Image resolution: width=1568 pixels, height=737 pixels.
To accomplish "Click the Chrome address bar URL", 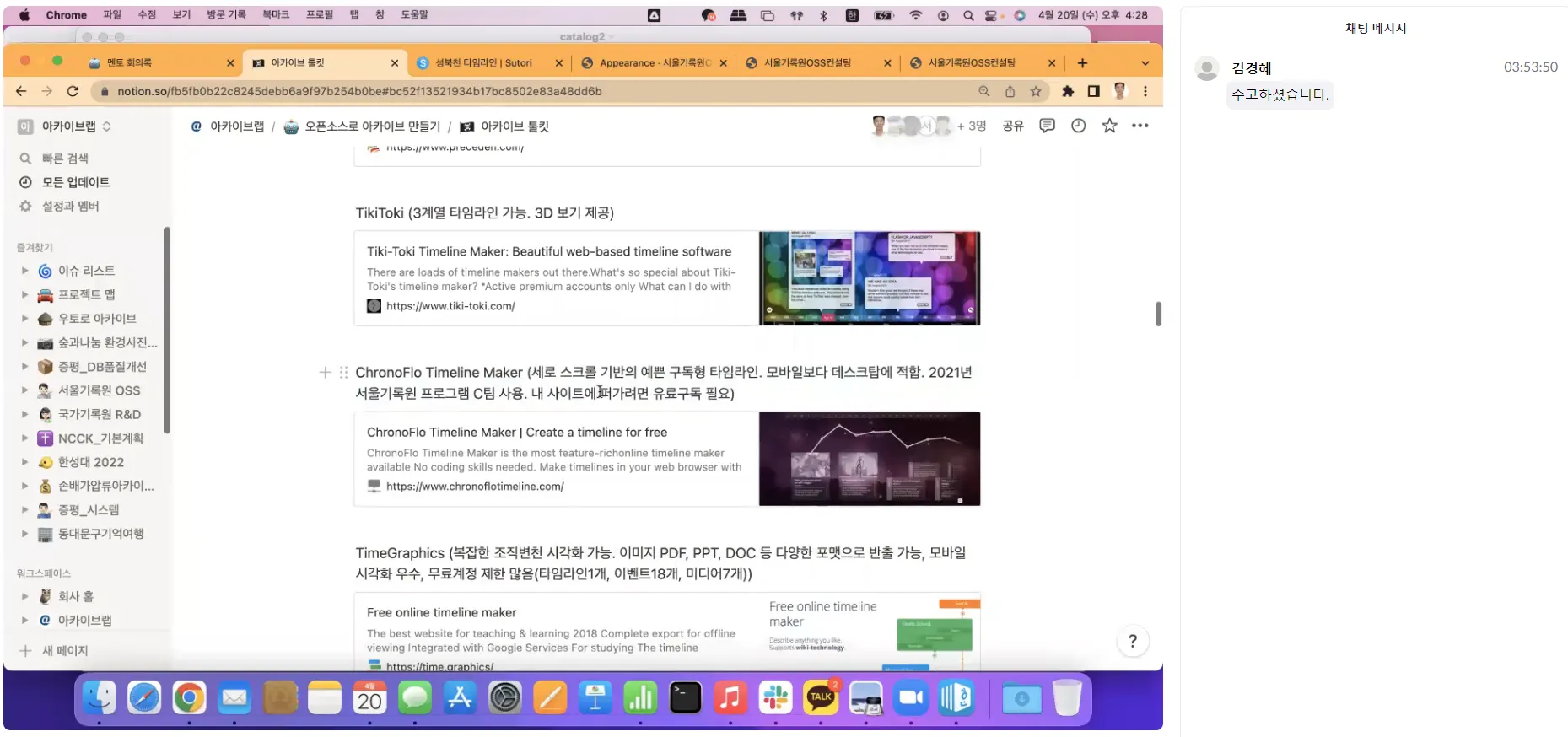I will click(x=359, y=91).
